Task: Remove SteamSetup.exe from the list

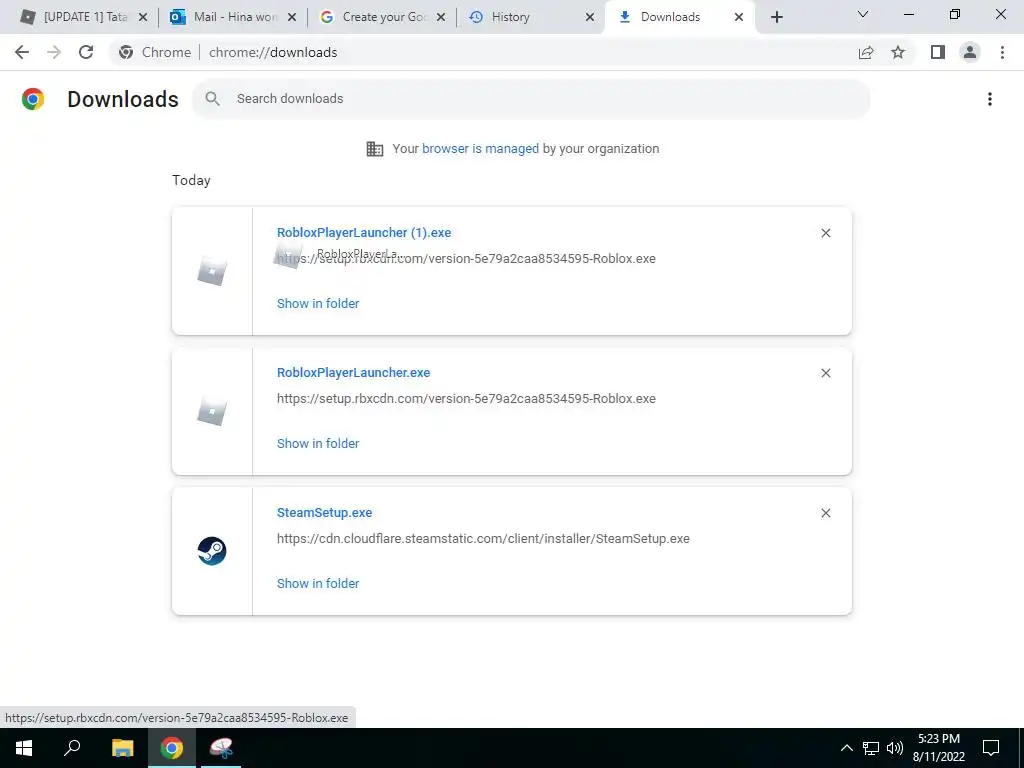Action: (x=825, y=513)
